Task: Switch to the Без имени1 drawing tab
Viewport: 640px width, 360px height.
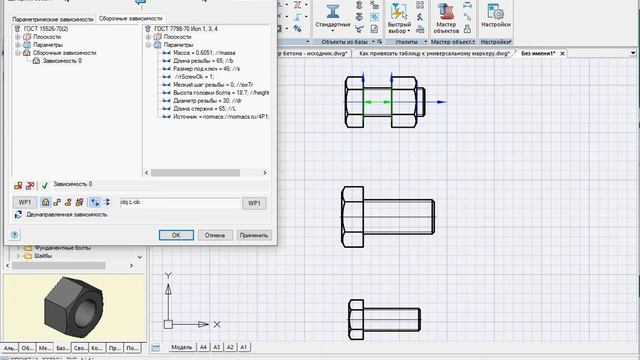Action: (x=538, y=53)
